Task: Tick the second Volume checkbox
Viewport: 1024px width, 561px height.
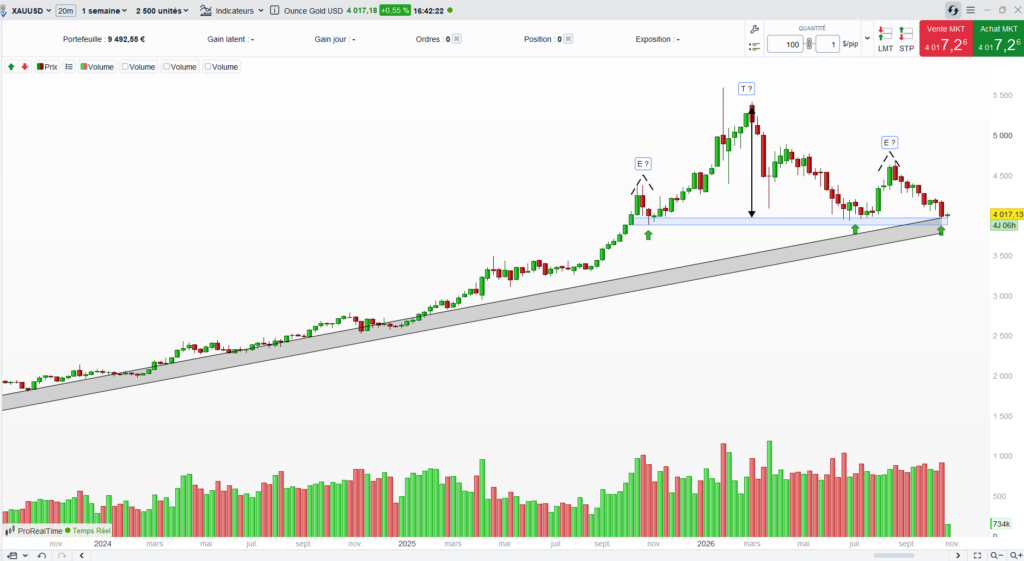Action: pos(125,67)
